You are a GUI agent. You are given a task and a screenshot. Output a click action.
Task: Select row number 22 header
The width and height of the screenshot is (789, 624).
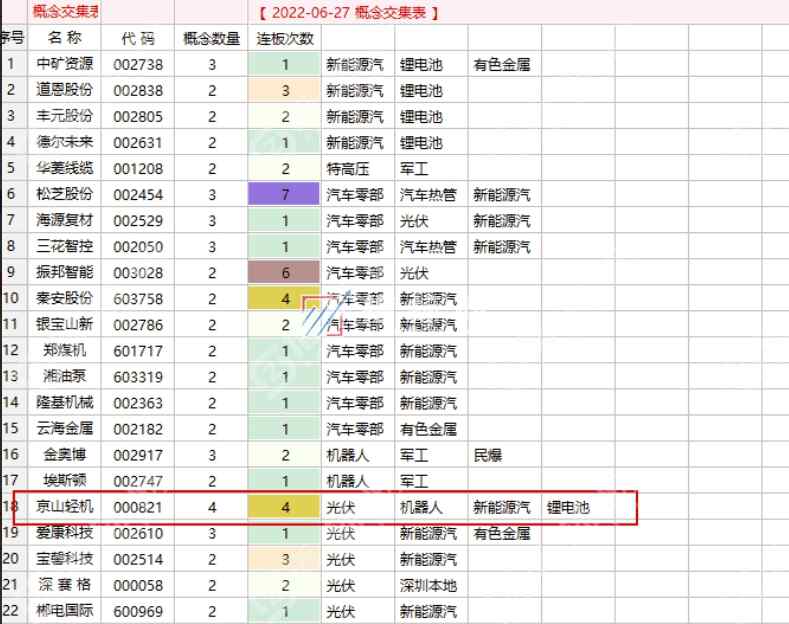pos(12,611)
